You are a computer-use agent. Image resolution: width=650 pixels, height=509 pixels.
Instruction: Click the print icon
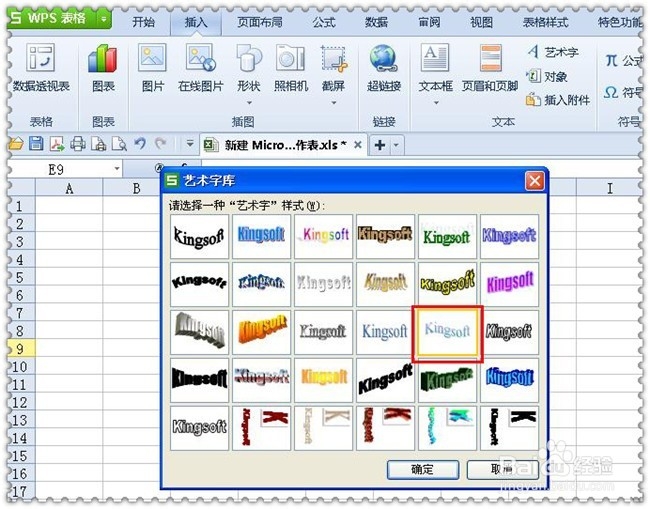78,144
